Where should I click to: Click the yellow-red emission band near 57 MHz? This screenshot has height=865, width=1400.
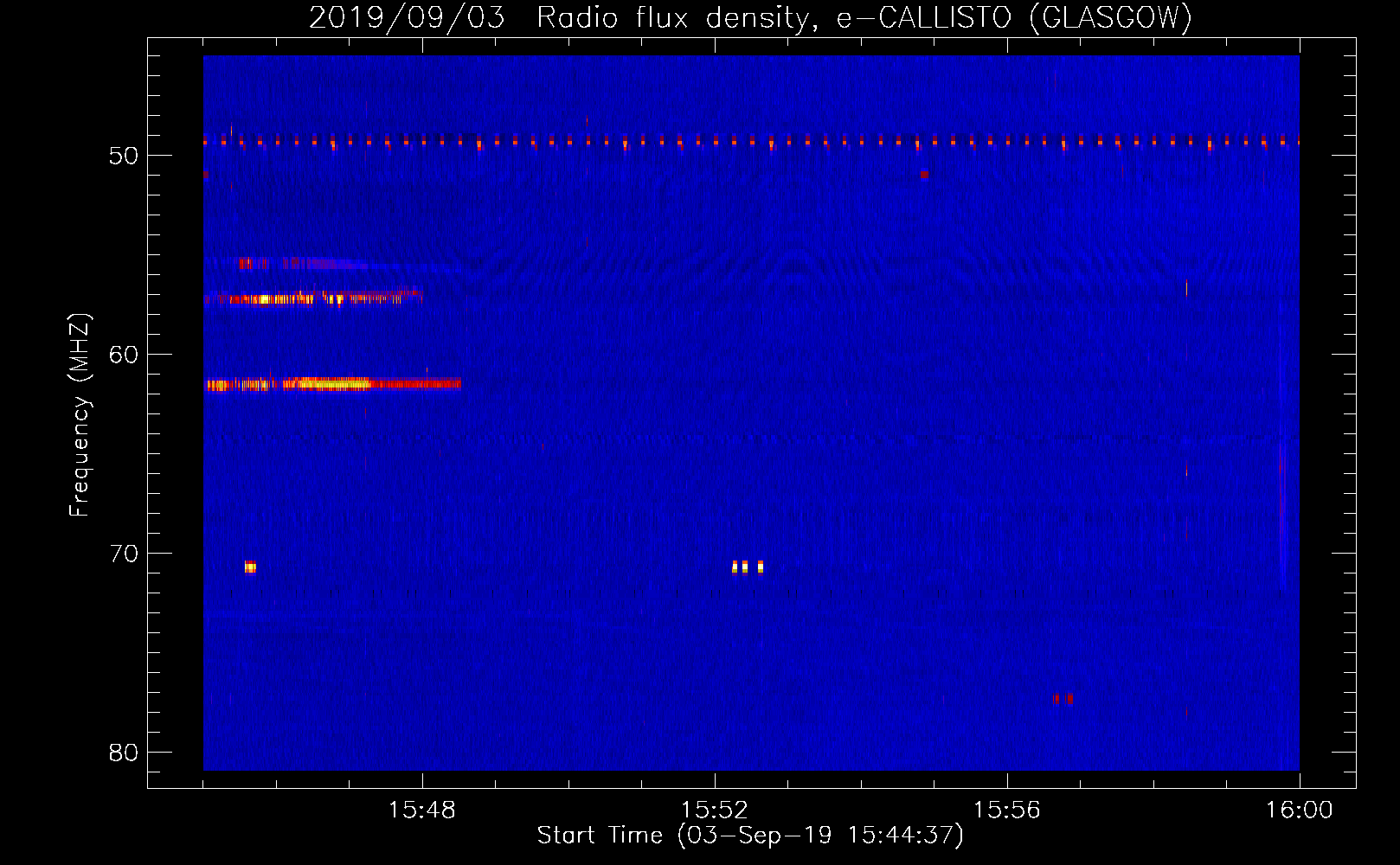coord(313,298)
